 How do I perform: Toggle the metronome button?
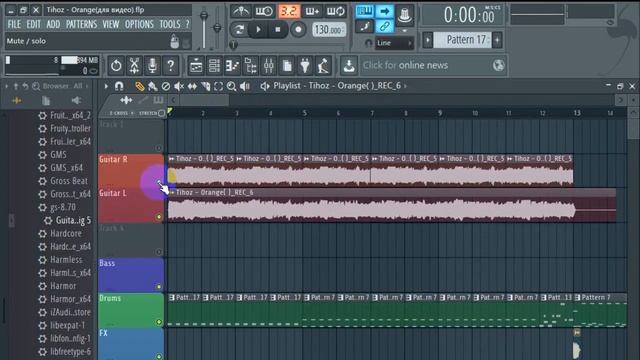click(240, 11)
